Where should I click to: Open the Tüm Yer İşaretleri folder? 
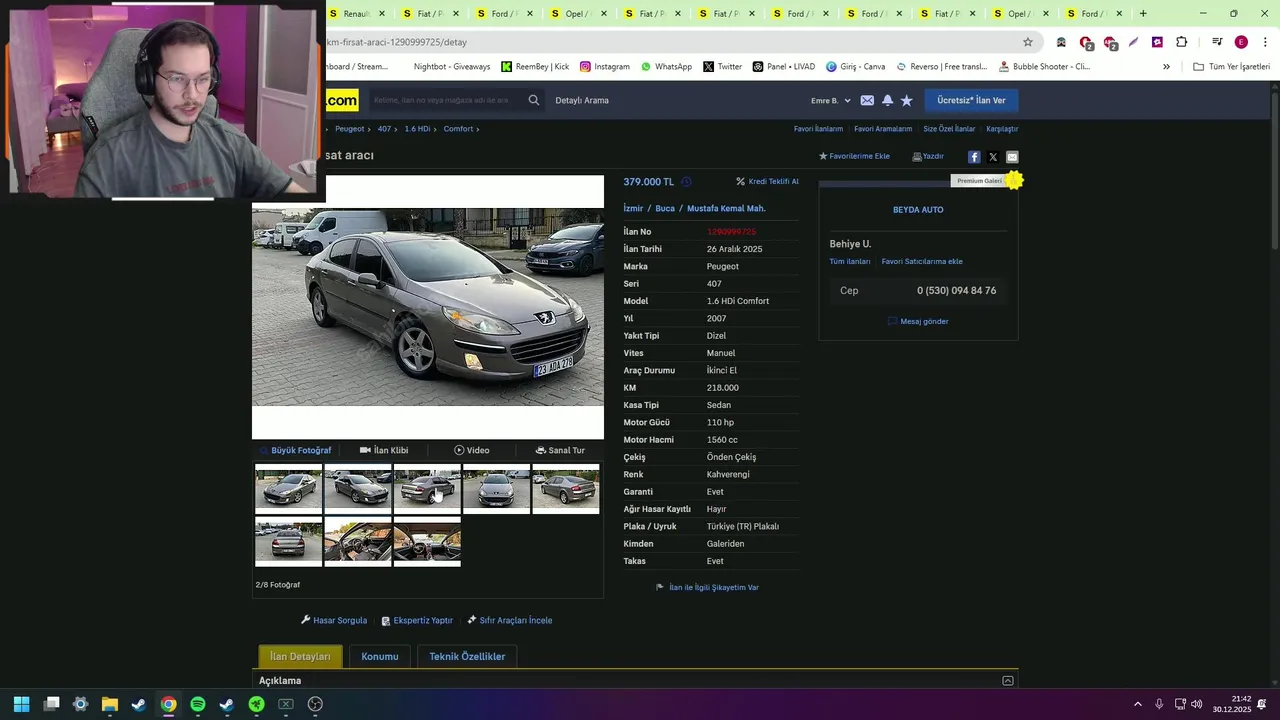[1231, 67]
